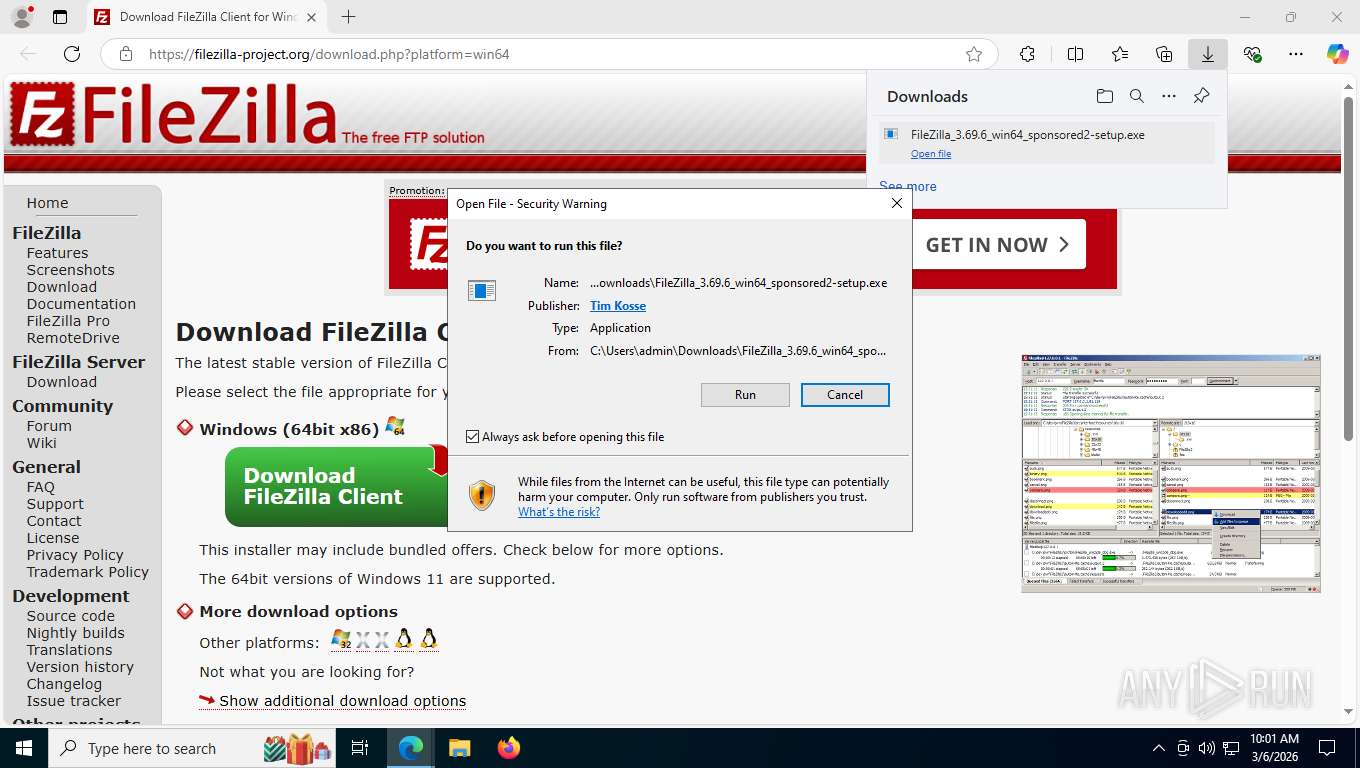View site information lock icon
The height and width of the screenshot is (768, 1360).
tap(125, 54)
